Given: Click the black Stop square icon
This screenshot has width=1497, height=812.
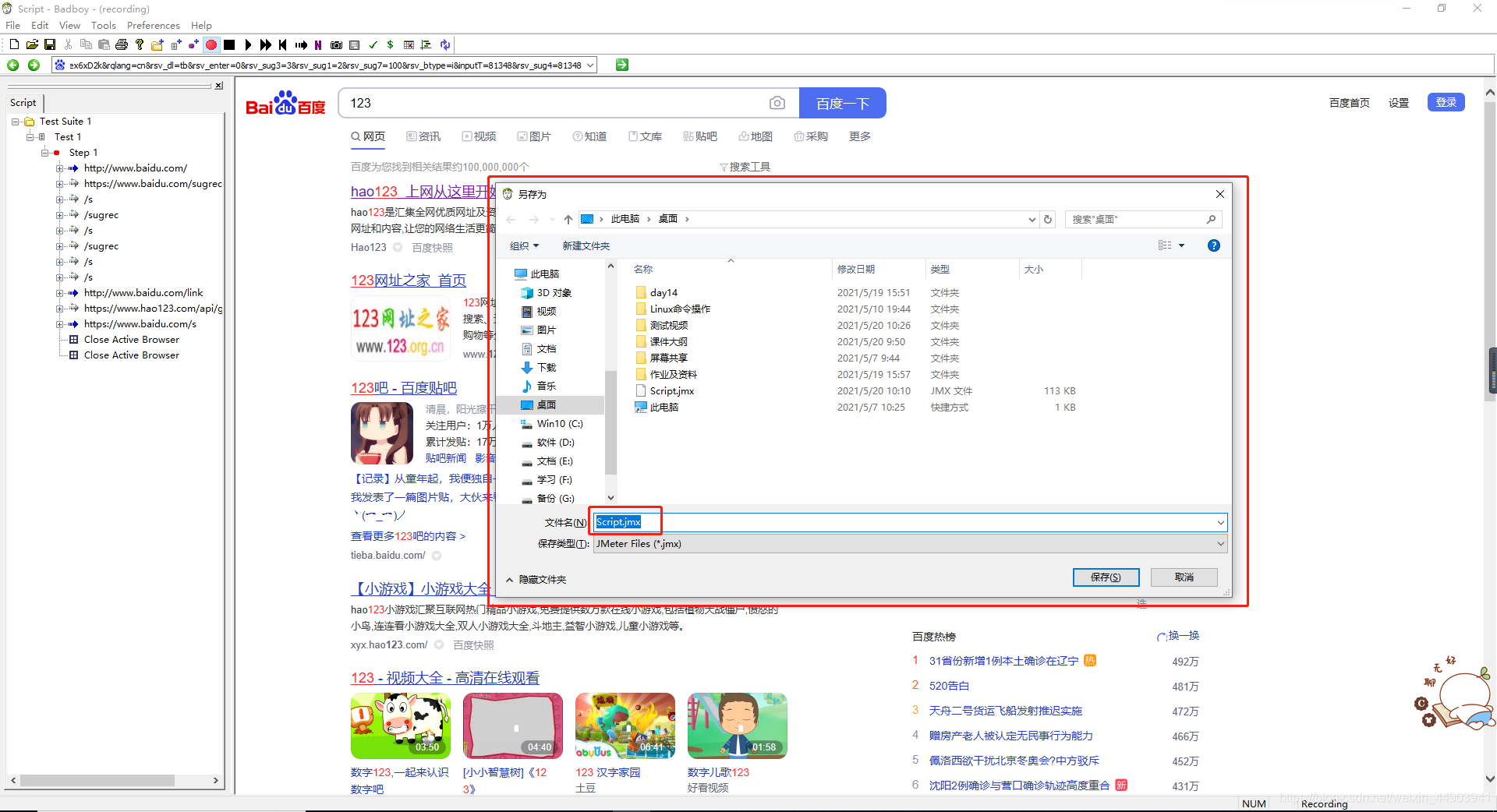Looking at the screenshot, I should pyautogui.click(x=229, y=44).
